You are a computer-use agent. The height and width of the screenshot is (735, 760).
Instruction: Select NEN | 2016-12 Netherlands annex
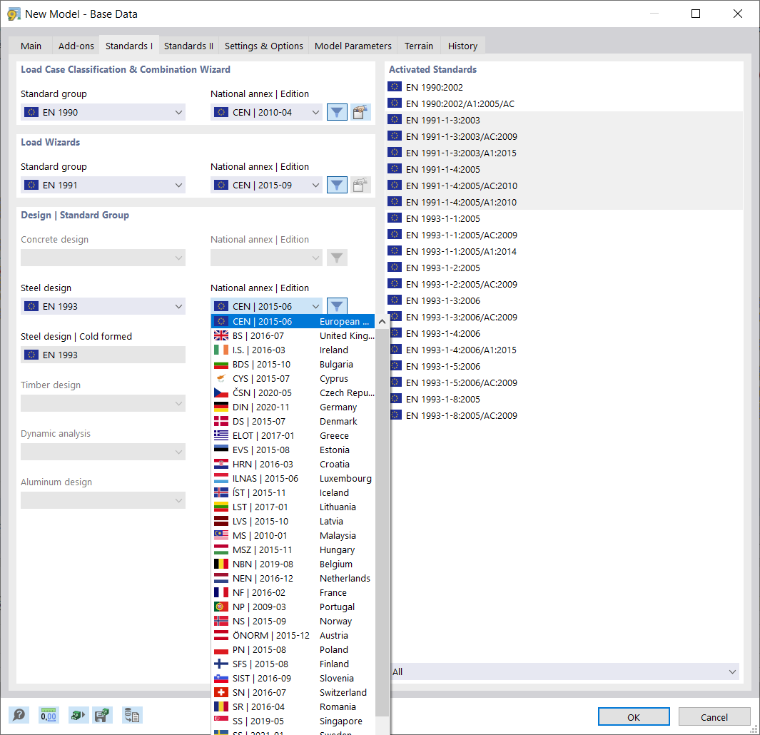(293, 578)
